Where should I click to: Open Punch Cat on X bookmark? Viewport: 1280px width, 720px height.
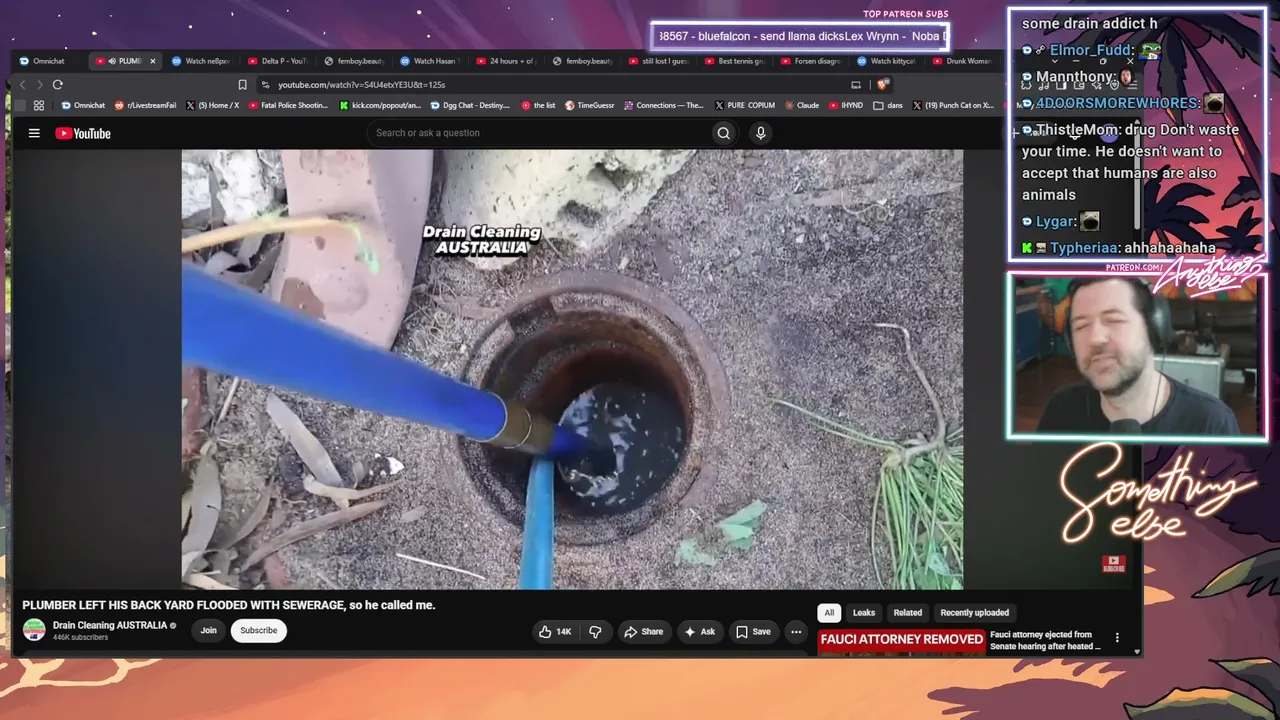[x=953, y=105]
